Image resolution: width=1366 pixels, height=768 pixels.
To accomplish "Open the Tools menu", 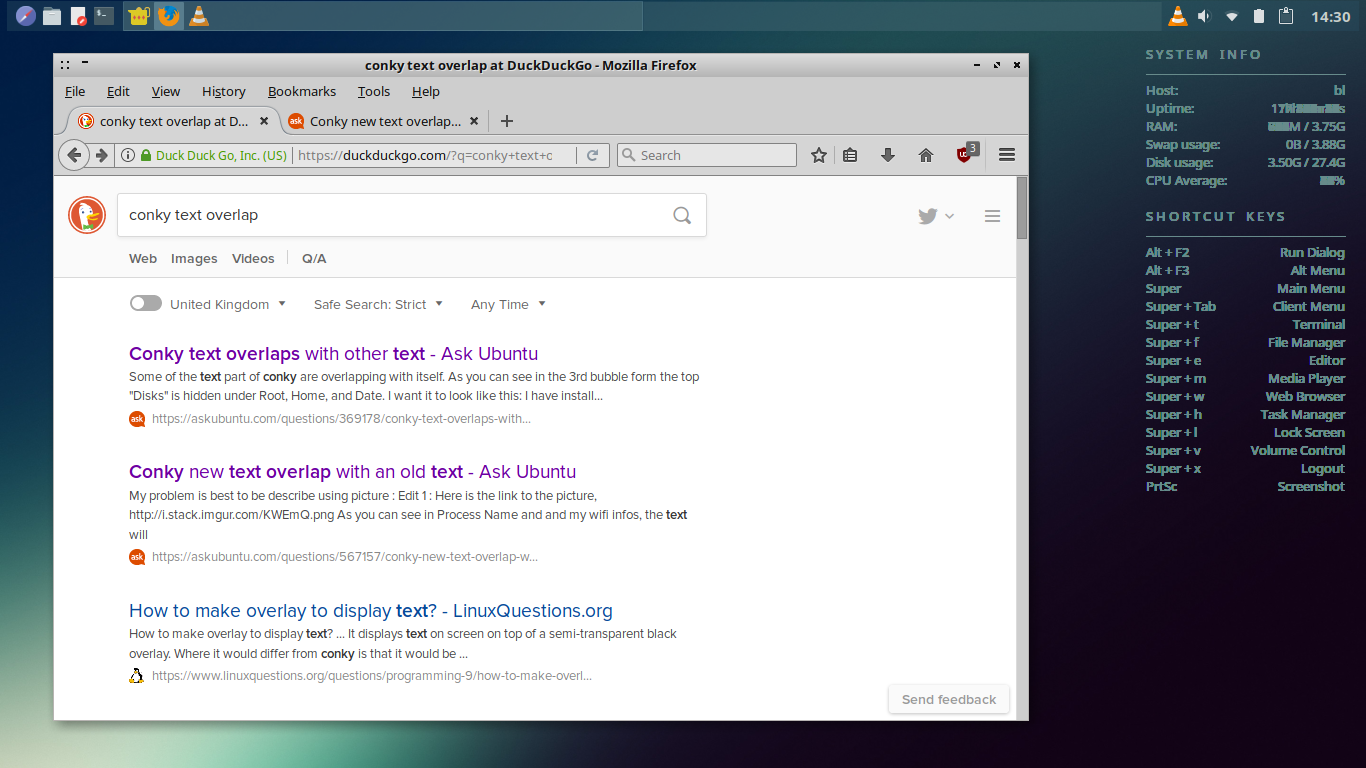I will point(374,91).
